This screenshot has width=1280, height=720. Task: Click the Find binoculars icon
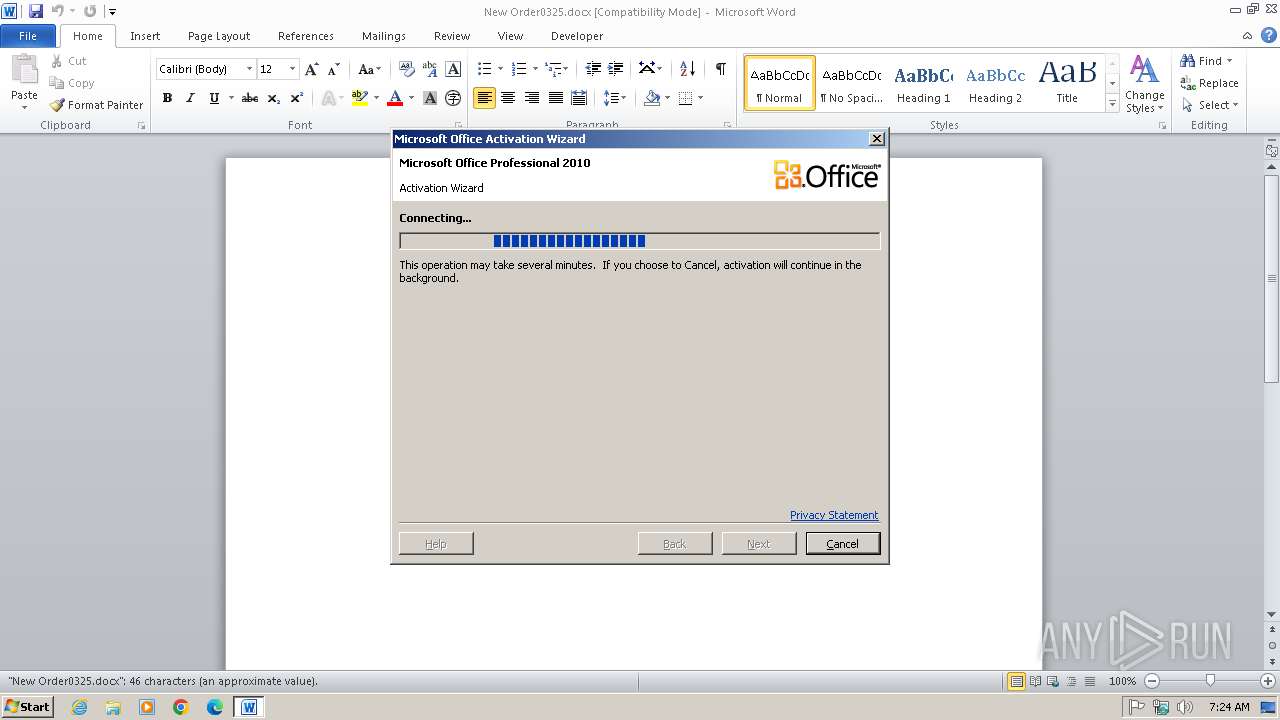coord(1188,61)
